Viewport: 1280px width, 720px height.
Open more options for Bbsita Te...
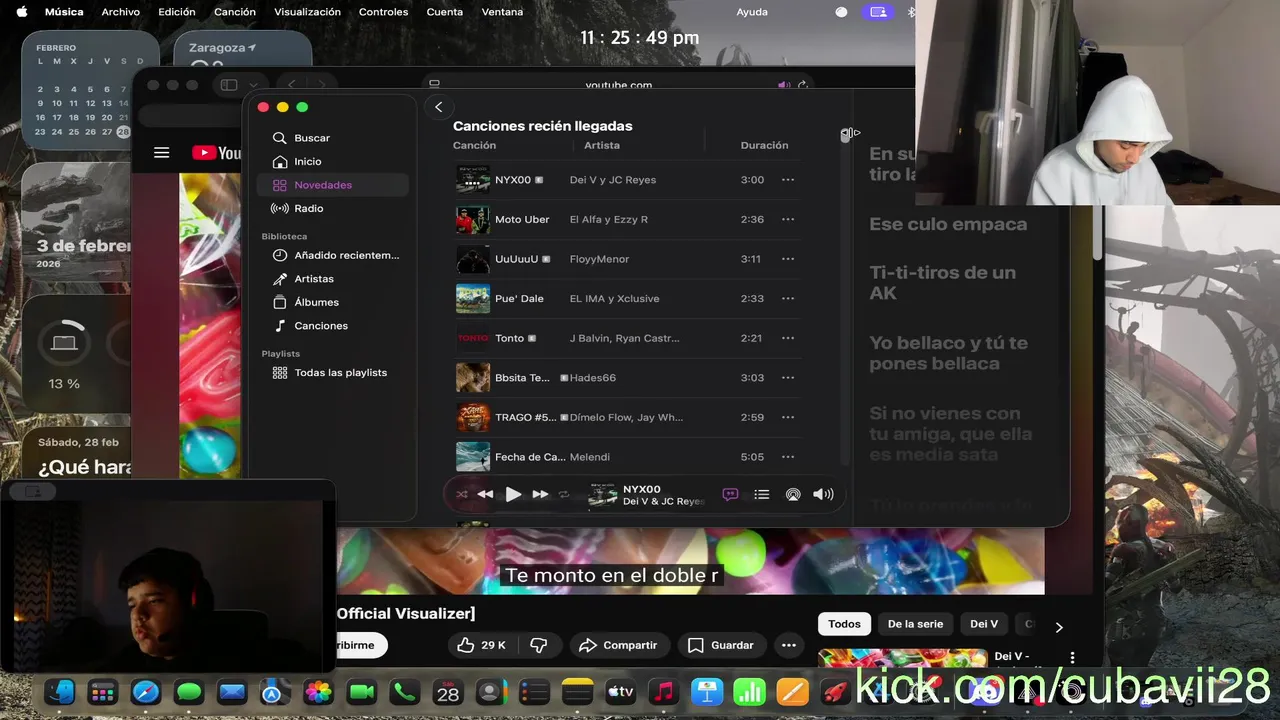(x=788, y=378)
